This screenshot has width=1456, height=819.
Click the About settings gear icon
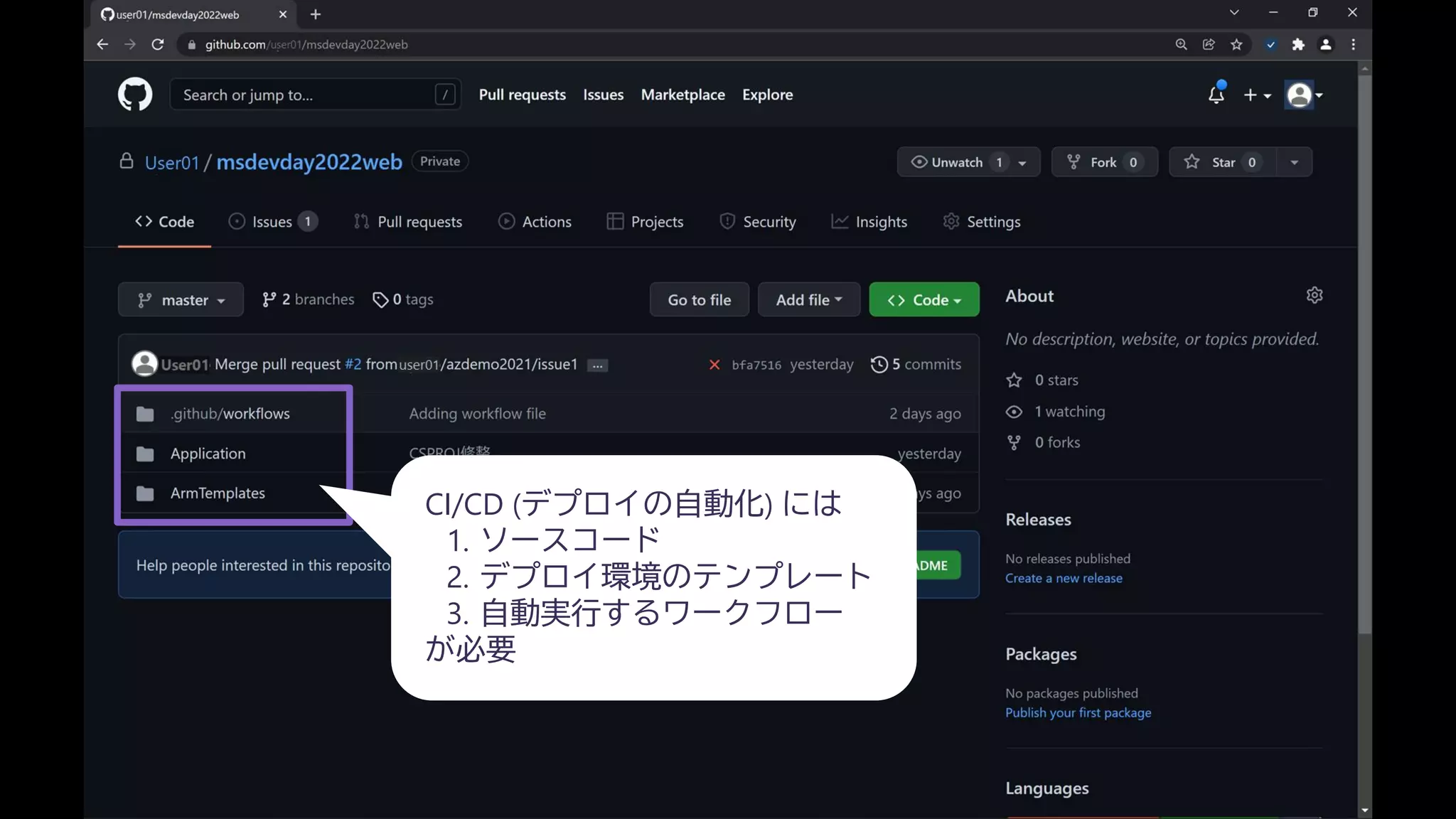[x=1314, y=295]
